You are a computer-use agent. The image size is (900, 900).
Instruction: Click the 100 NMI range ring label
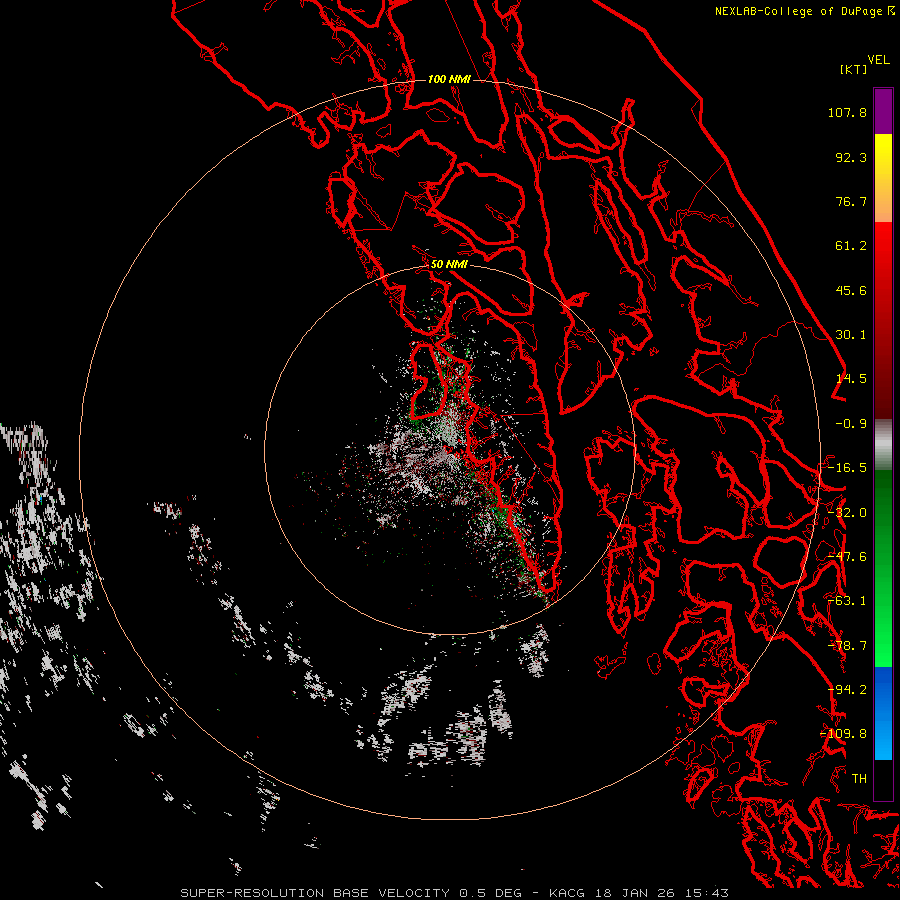point(449,79)
